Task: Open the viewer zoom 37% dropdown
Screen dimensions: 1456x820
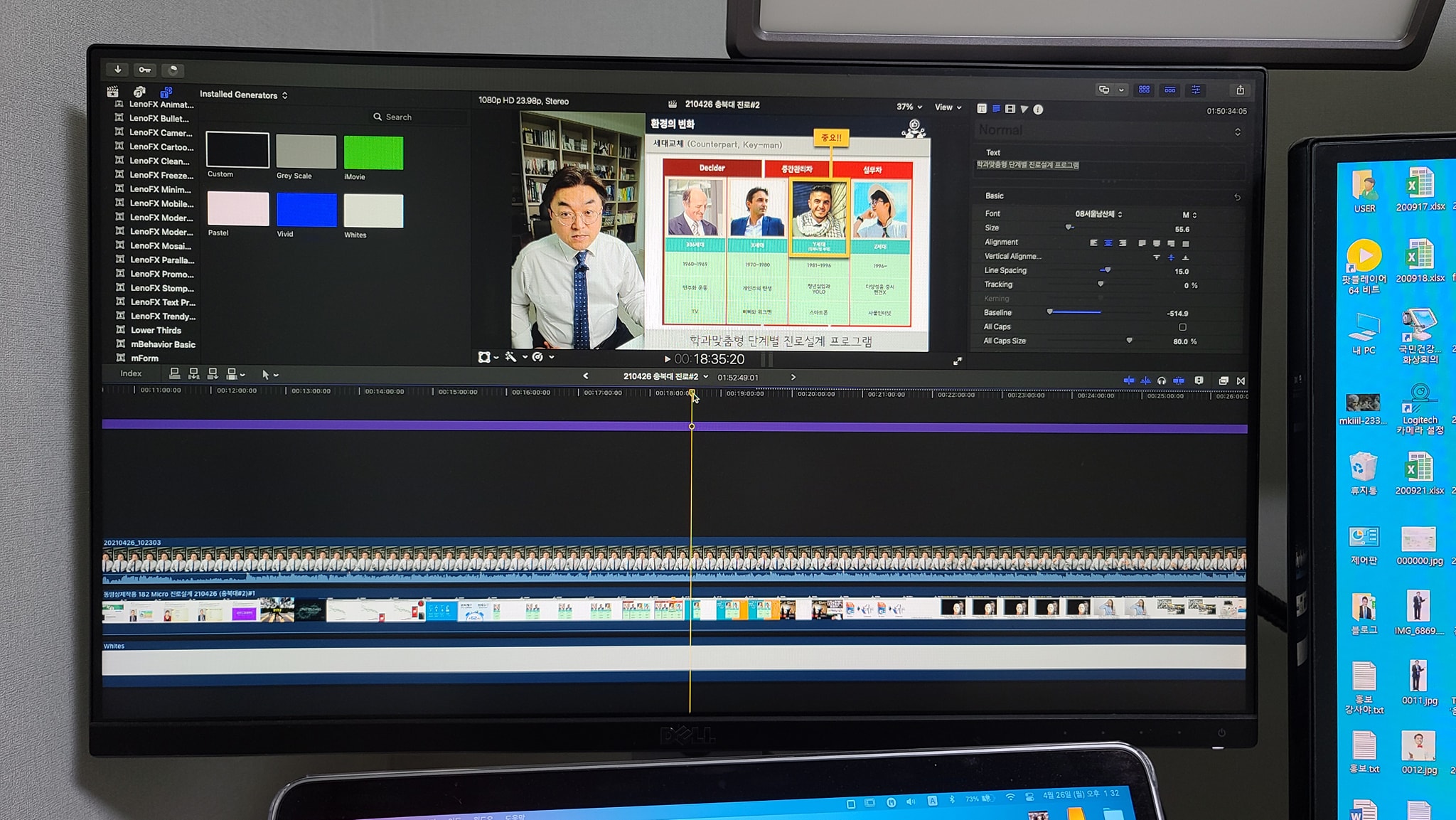Action: (909, 107)
